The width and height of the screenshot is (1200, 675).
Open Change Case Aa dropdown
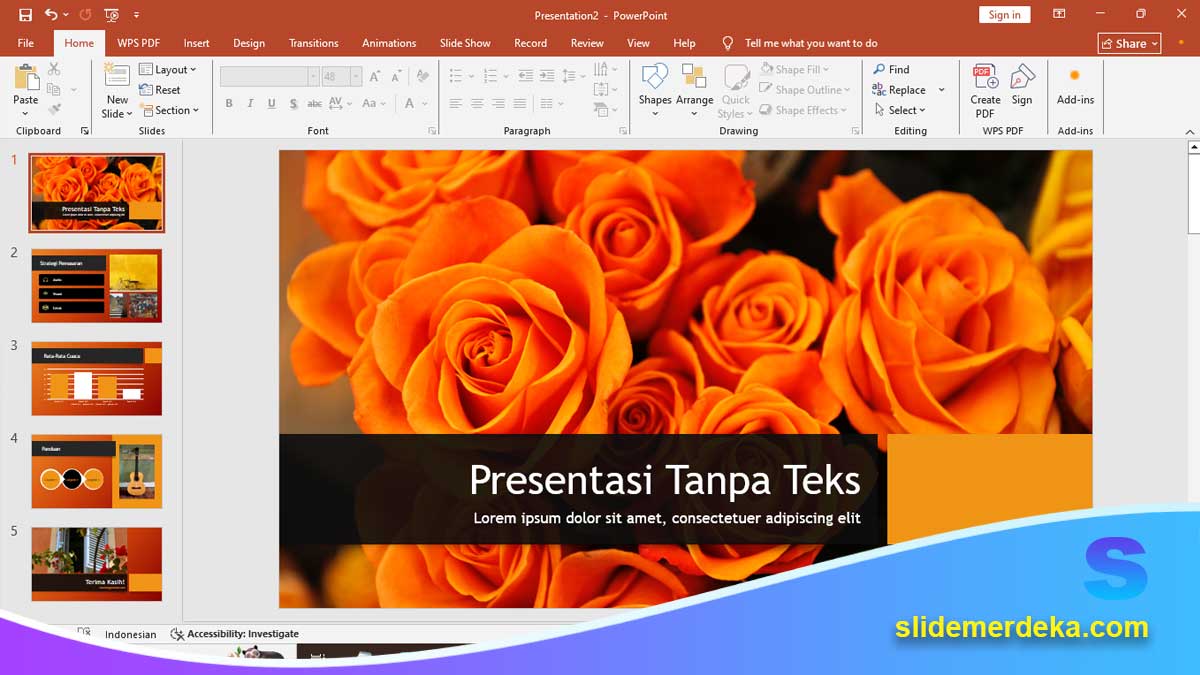point(373,103)
